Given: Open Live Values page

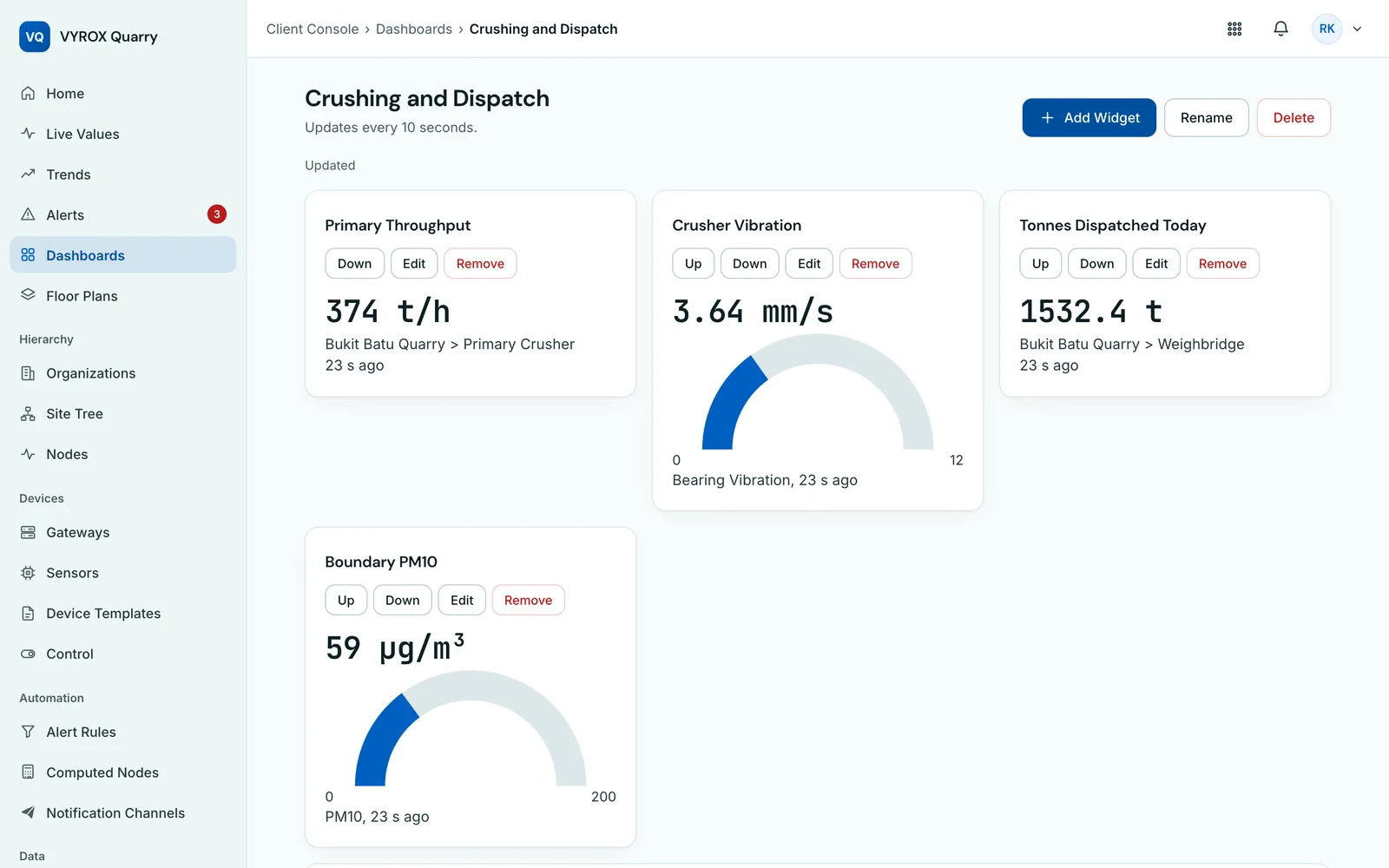Looking at the screenshot, I should [x=123, y=134].
